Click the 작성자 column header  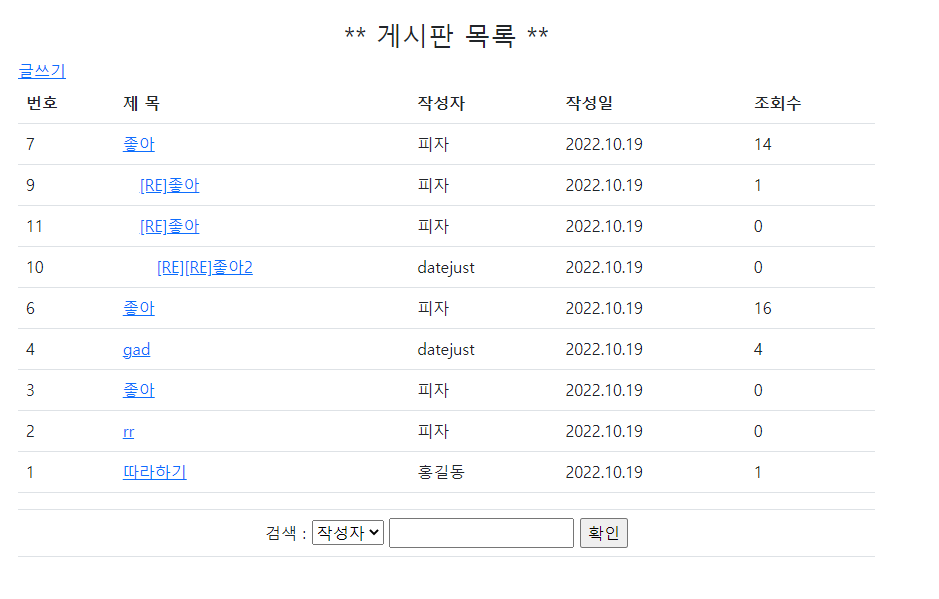click(x=441, y=103)
